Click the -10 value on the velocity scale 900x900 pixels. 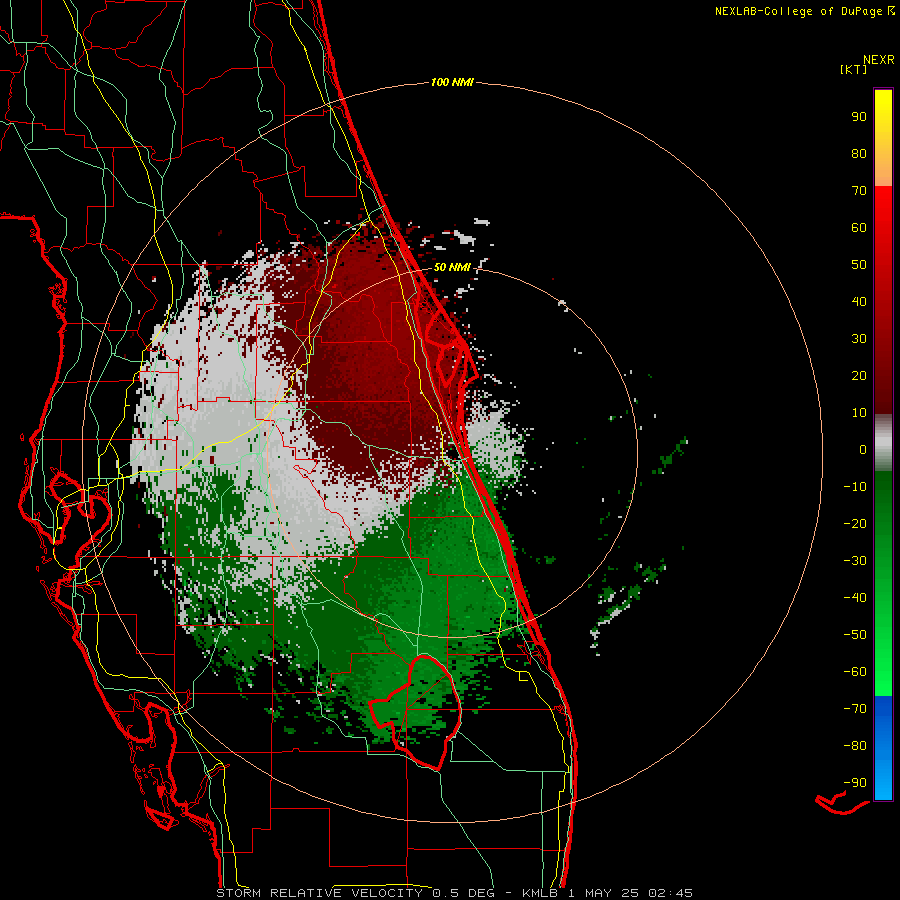click(855, 487)
